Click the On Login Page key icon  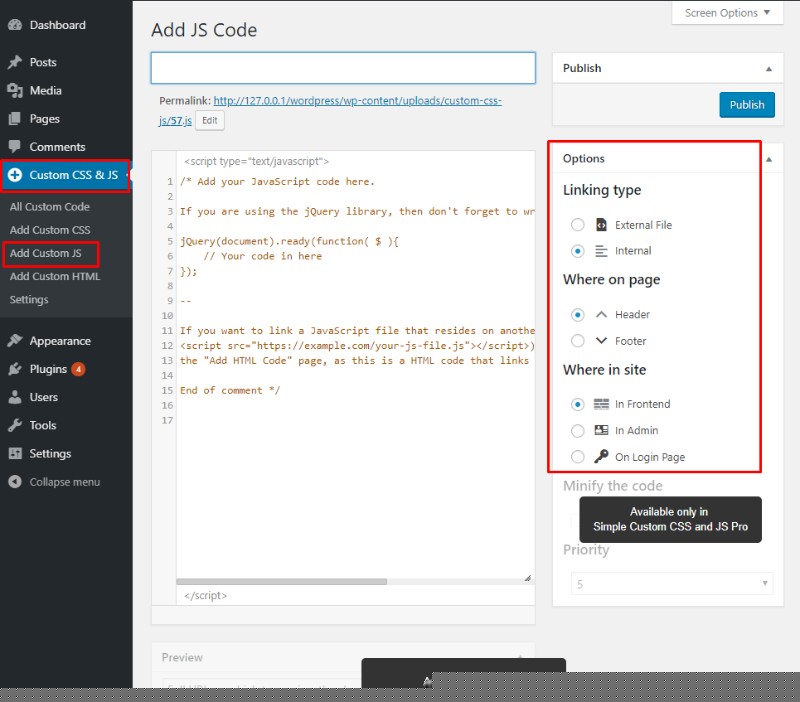click(x=602, y=456)
